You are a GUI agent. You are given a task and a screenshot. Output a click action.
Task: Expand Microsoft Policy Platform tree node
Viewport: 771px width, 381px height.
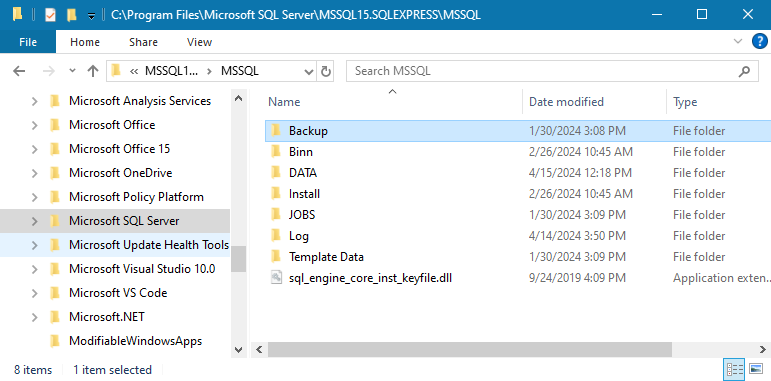pos(34,197)
